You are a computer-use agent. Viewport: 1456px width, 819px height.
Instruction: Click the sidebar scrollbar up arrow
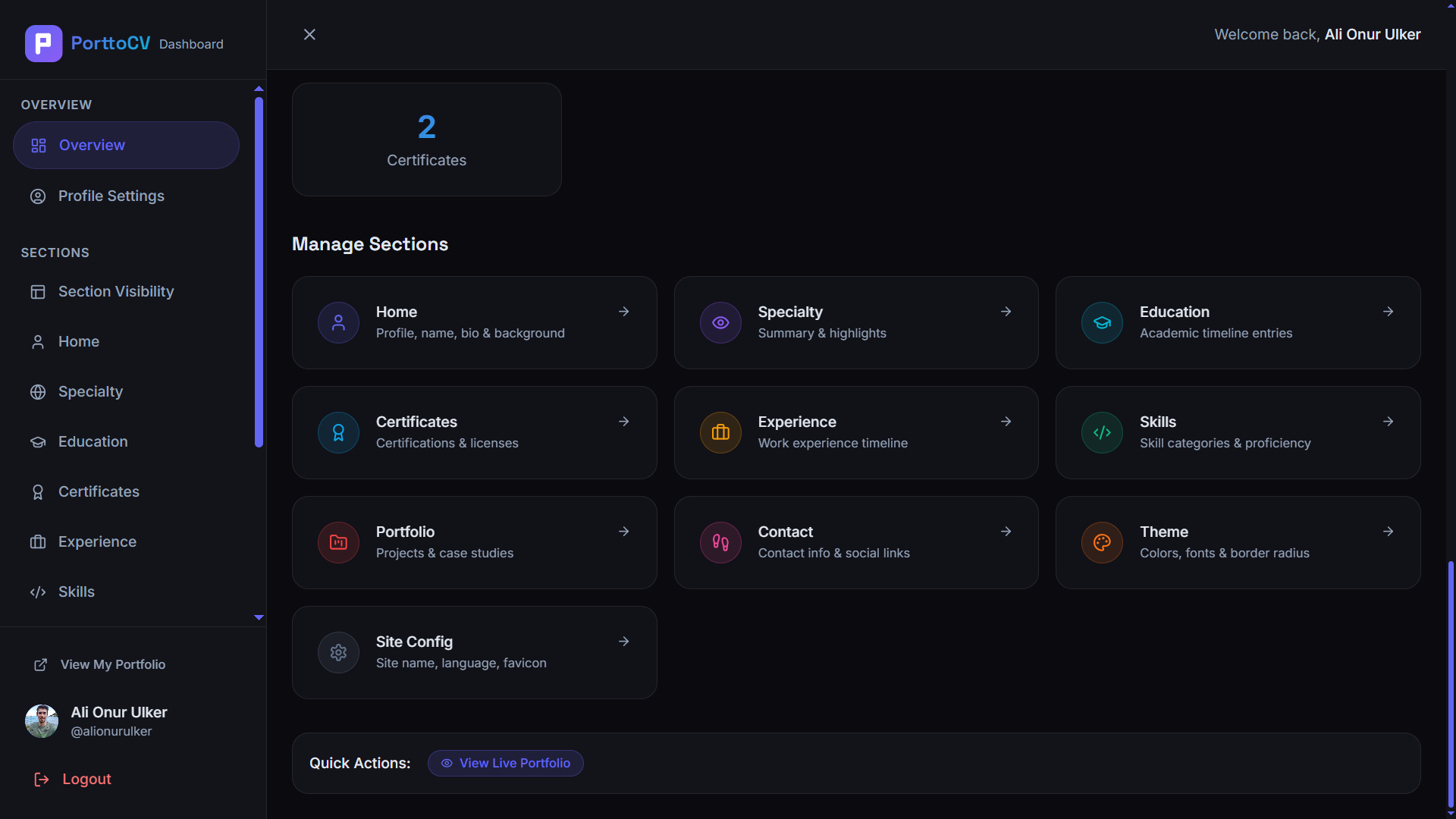click(259, 89)
